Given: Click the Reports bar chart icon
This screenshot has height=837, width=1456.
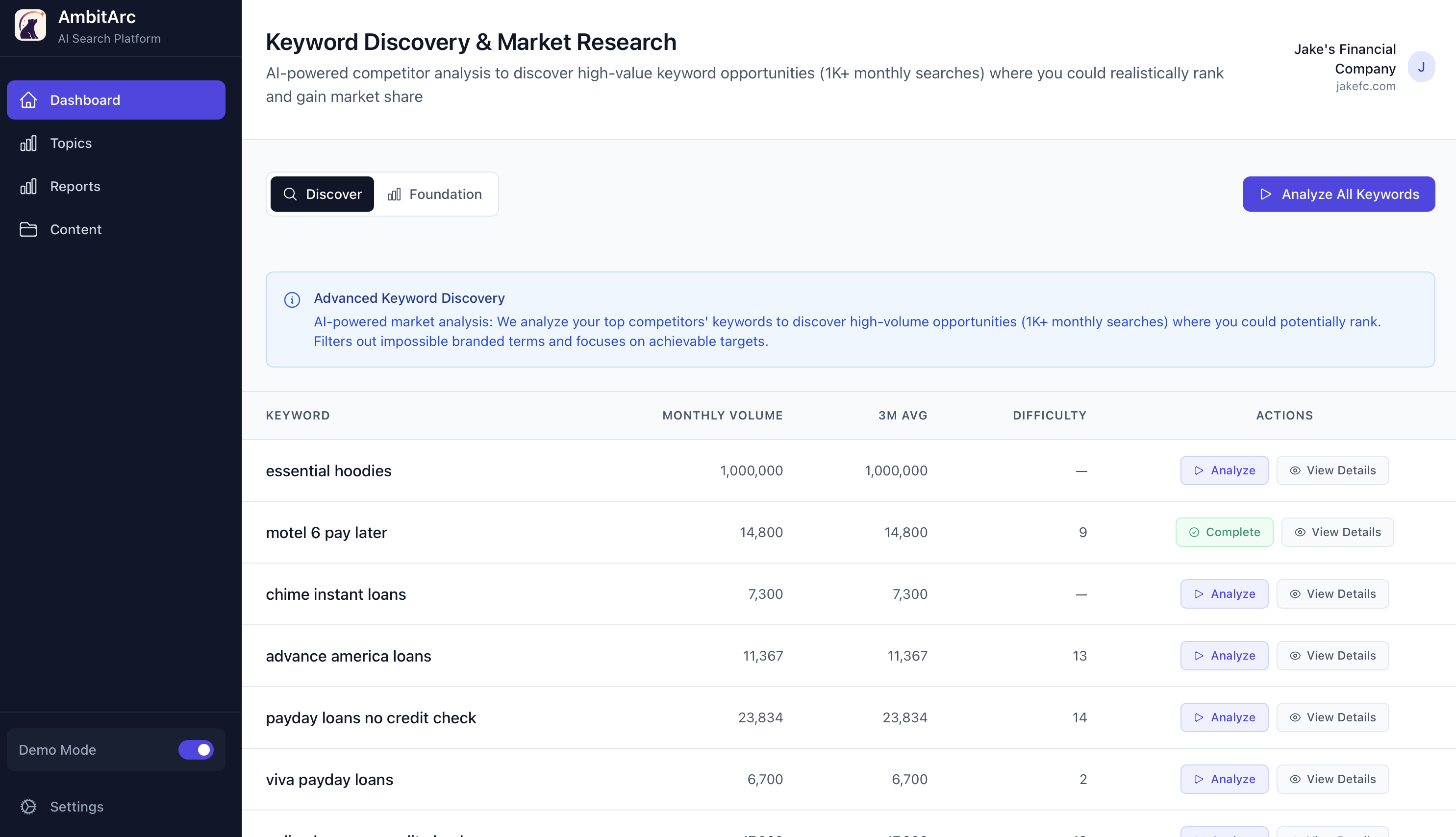Looking at the screenshot, I should coord(28,186).
